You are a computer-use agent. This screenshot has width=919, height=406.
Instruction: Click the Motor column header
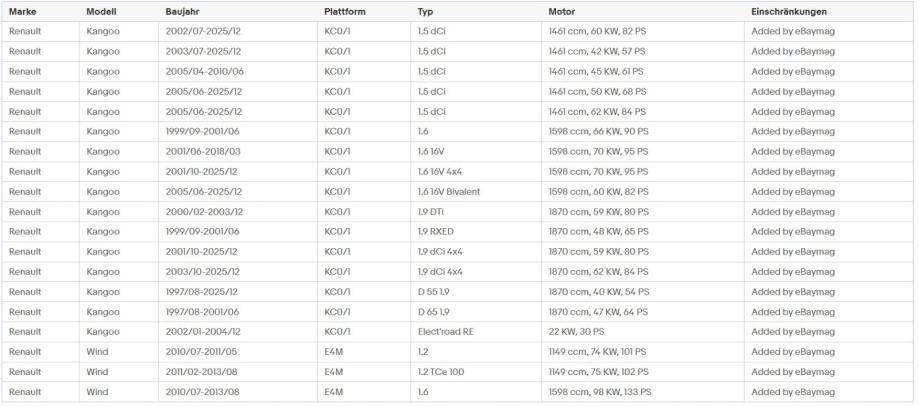562,11
